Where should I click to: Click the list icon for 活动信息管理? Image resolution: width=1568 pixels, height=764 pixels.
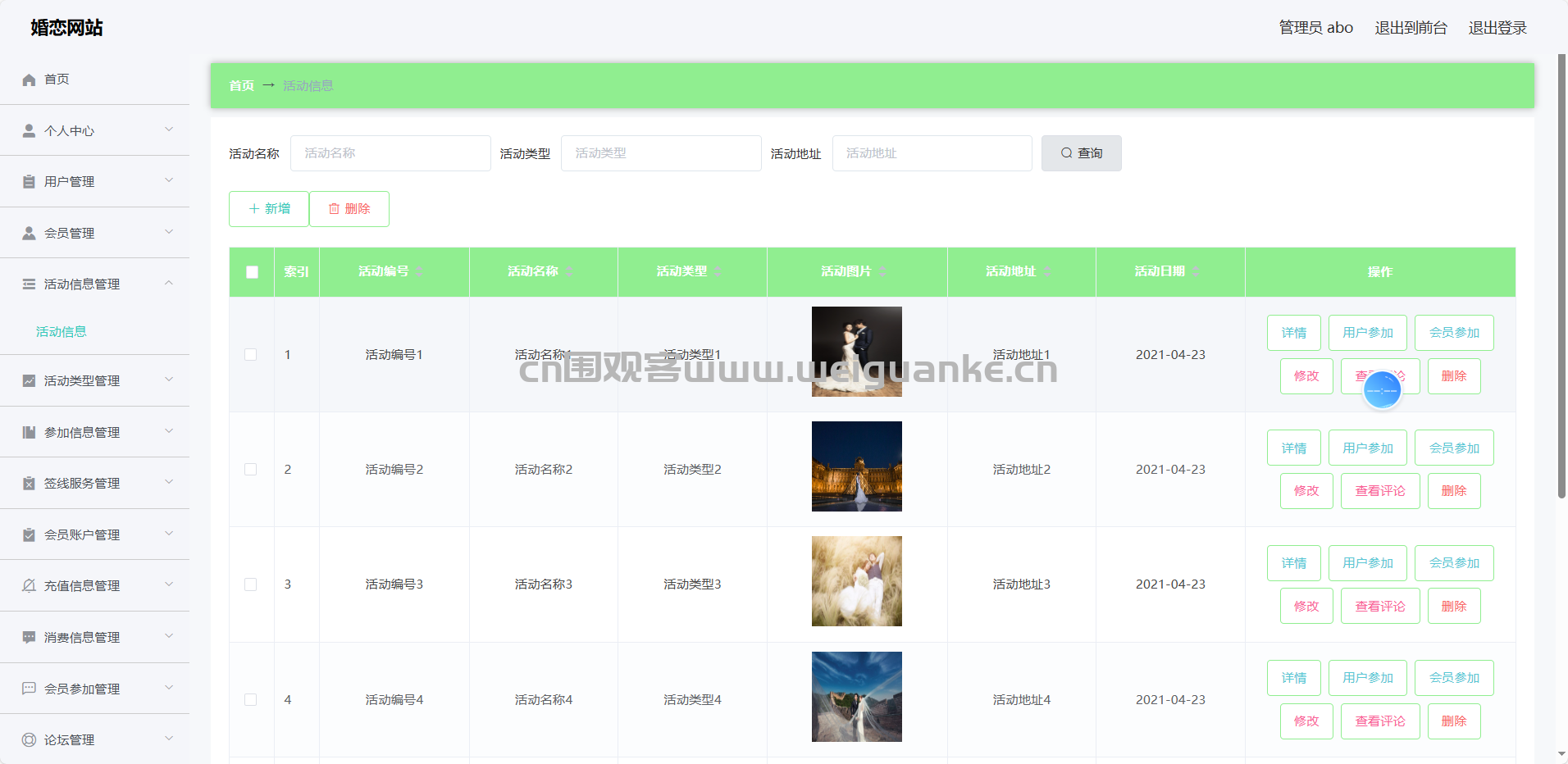point(29,284)
